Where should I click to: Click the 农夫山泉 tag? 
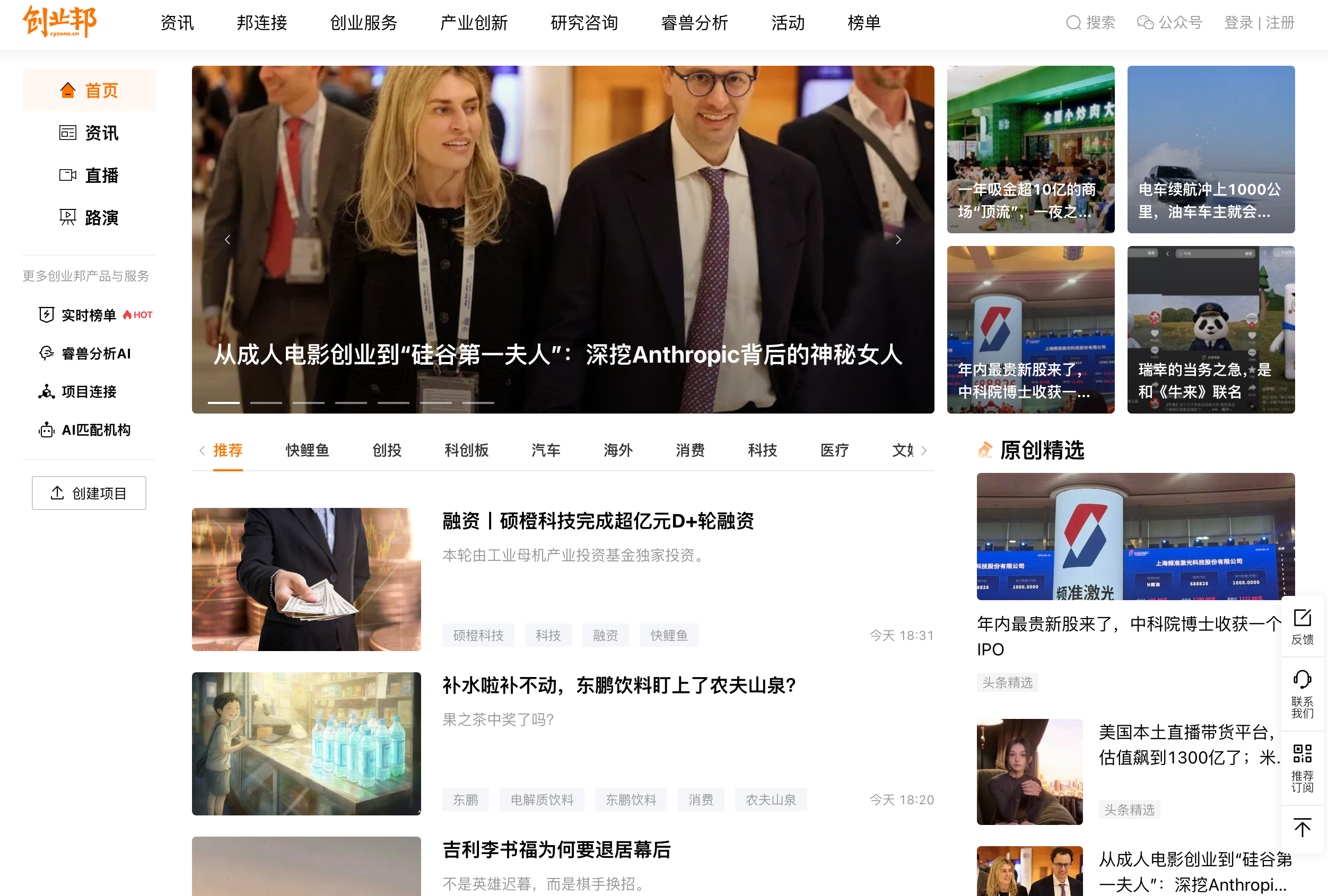click(771, 800)
